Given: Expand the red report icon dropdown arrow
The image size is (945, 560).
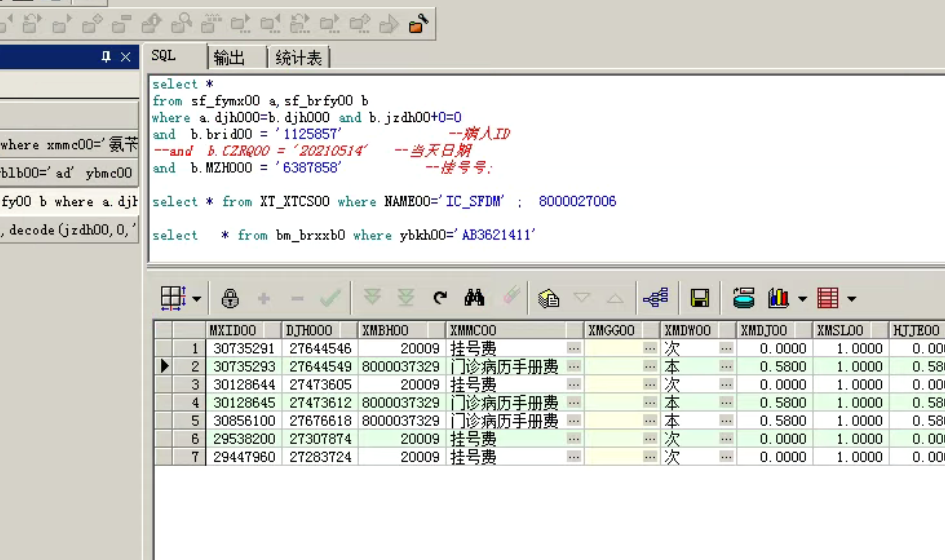Looking at the screenshot, I should point(851,299).
